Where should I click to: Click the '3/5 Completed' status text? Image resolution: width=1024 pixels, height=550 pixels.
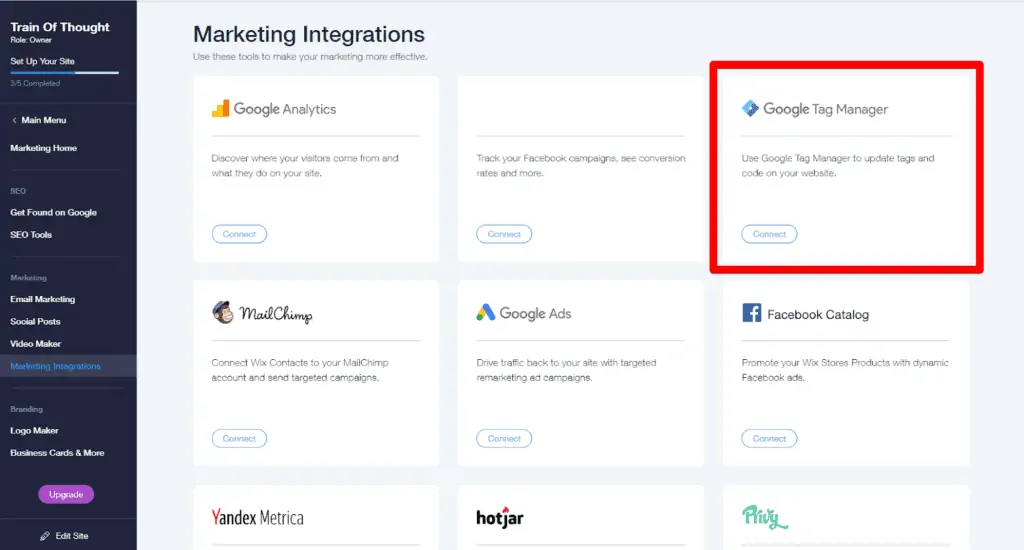pyautogui.click(x=35, y=84)
